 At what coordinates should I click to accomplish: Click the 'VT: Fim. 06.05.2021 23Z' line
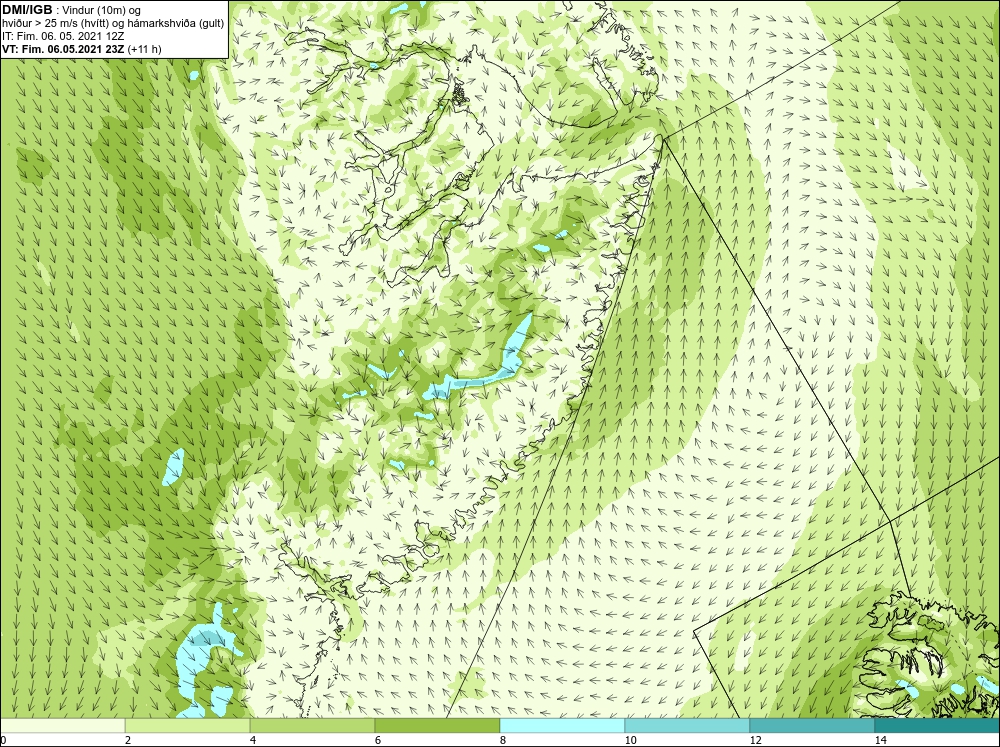(63, 49)
